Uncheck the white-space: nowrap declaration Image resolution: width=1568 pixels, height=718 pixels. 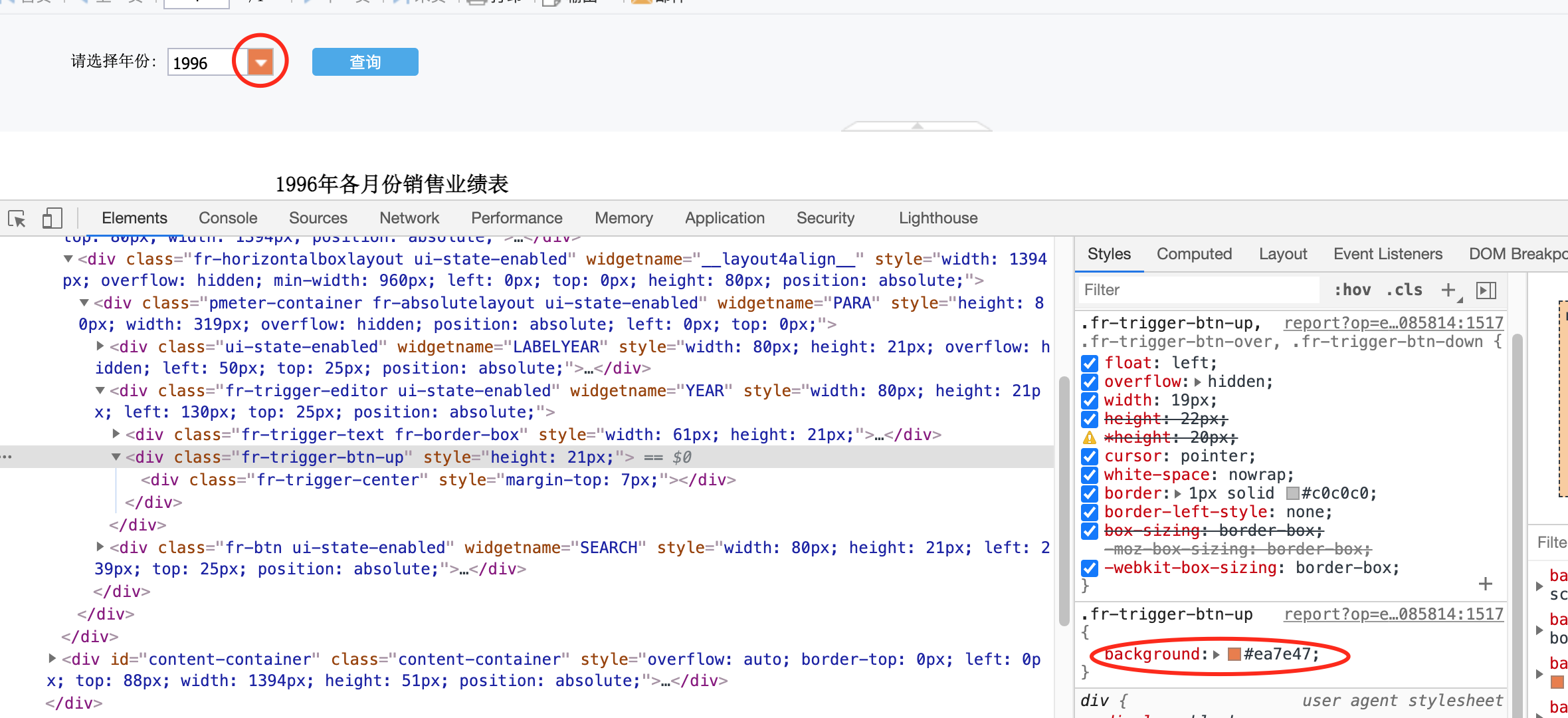point(1089,475)
